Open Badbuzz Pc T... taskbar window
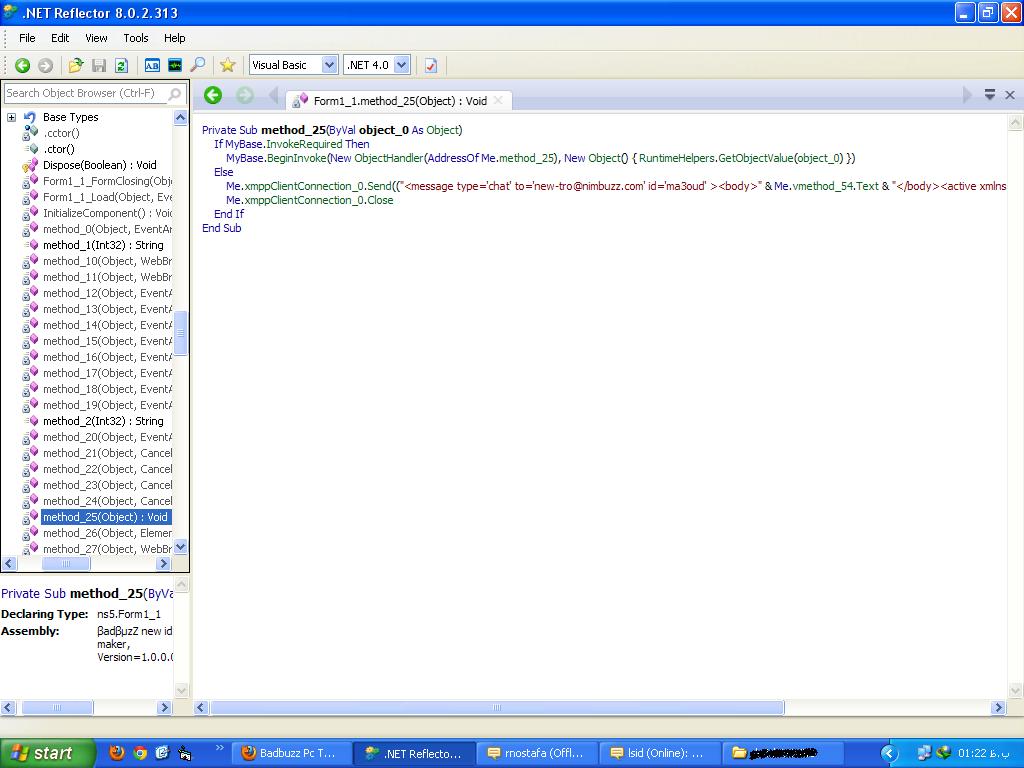The height and width of the screenshot is (768, 1024). click(x=291, y=753)
